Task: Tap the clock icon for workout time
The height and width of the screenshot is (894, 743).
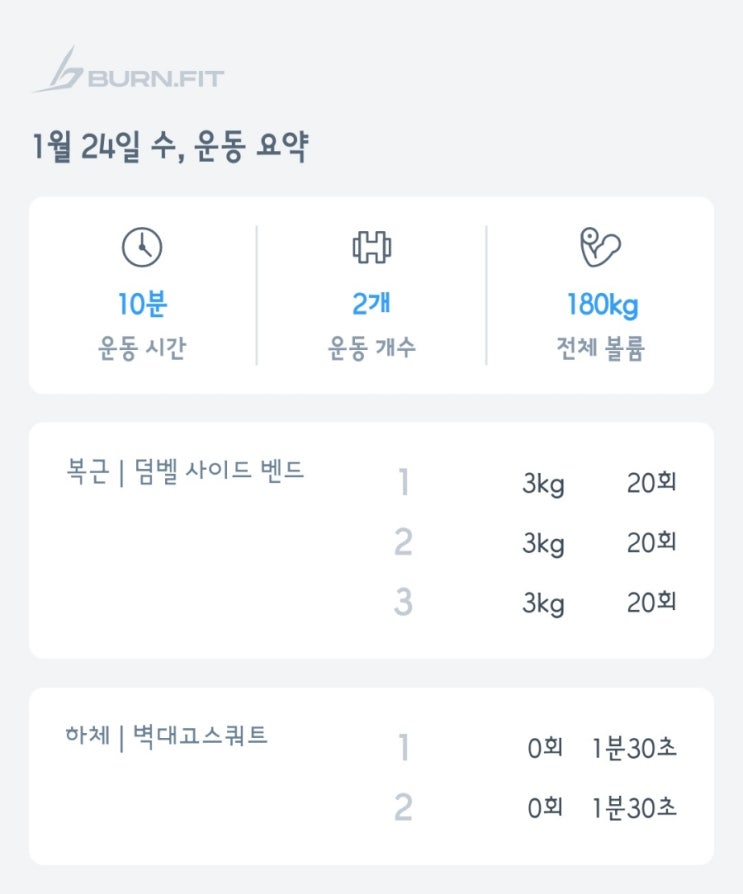Action: (x=141, y=247)
